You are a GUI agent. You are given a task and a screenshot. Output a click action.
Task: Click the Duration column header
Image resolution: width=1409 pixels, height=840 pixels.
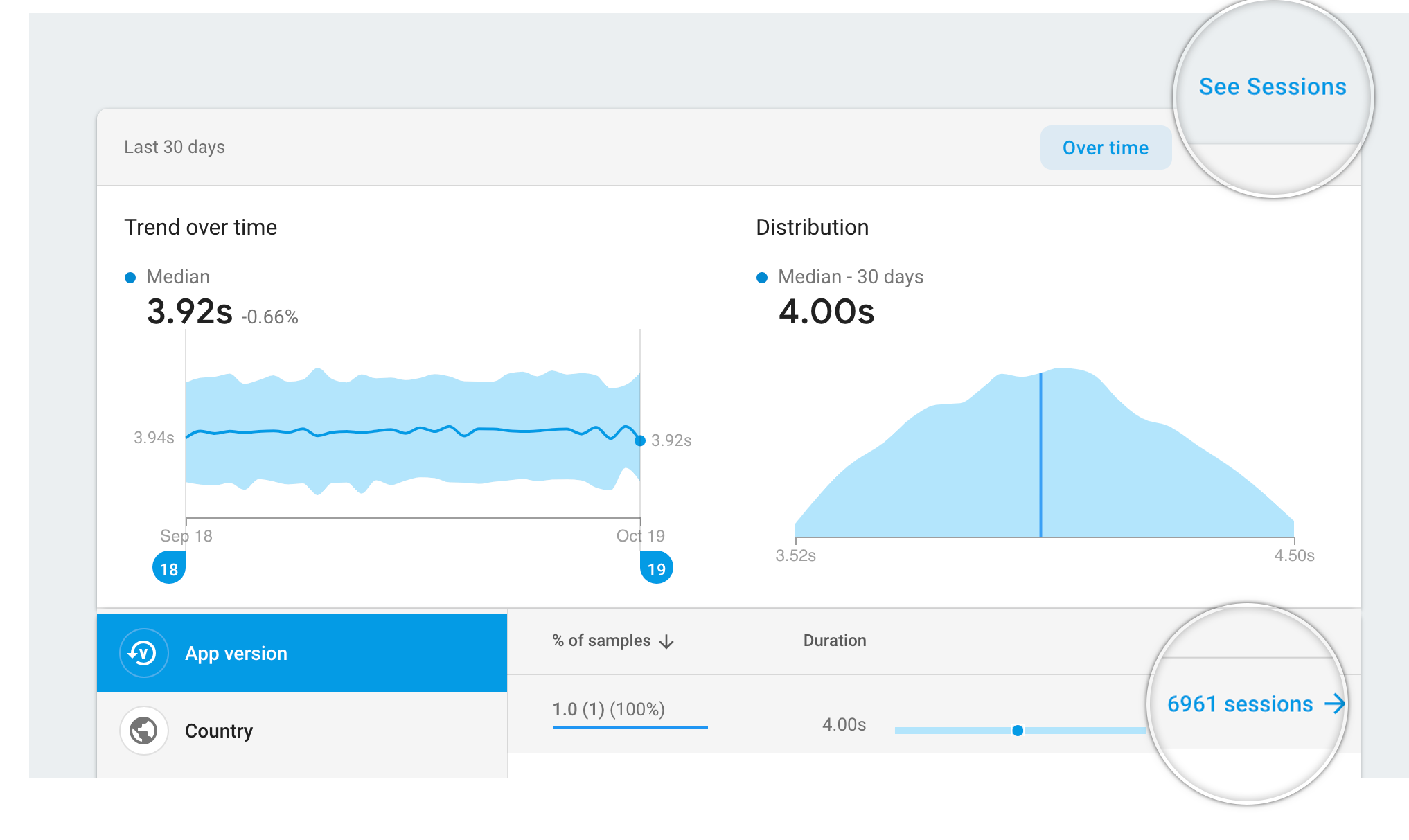834,641
